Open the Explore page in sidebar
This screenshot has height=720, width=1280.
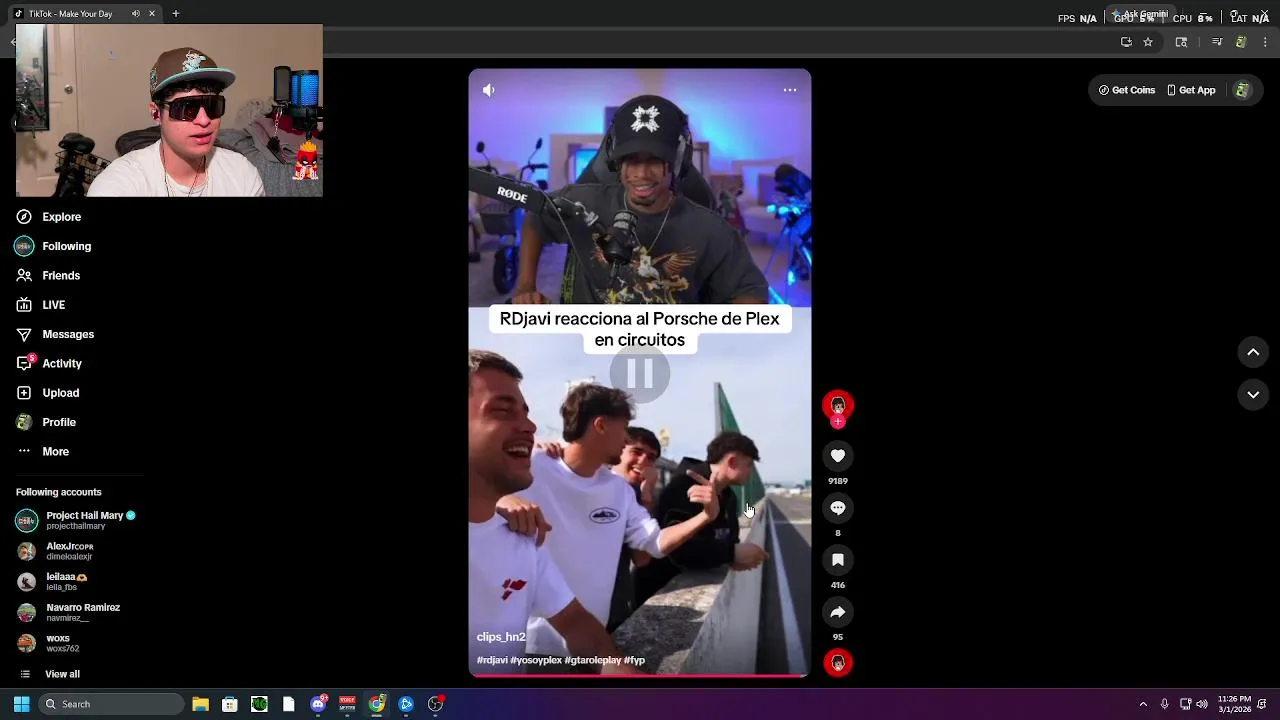[x=49, y=217]
